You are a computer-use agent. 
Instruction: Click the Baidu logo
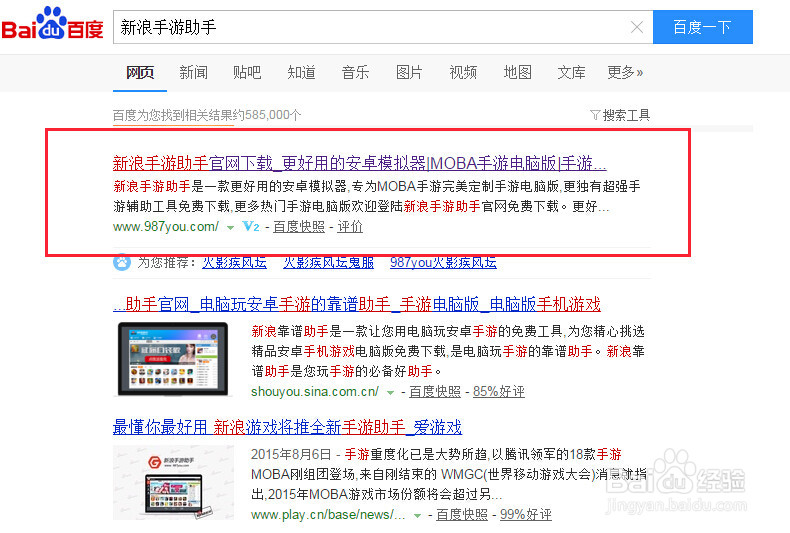pos(52,25)
